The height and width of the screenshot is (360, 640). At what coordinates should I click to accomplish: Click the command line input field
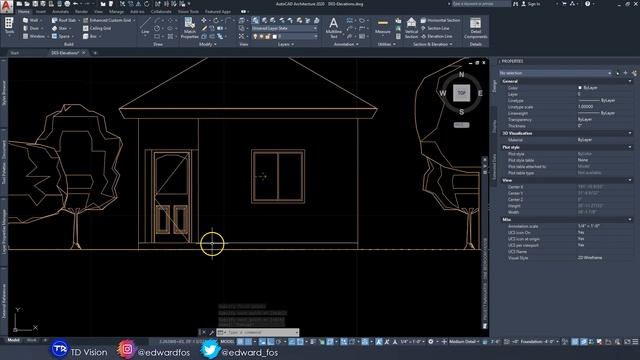[261, 332]
